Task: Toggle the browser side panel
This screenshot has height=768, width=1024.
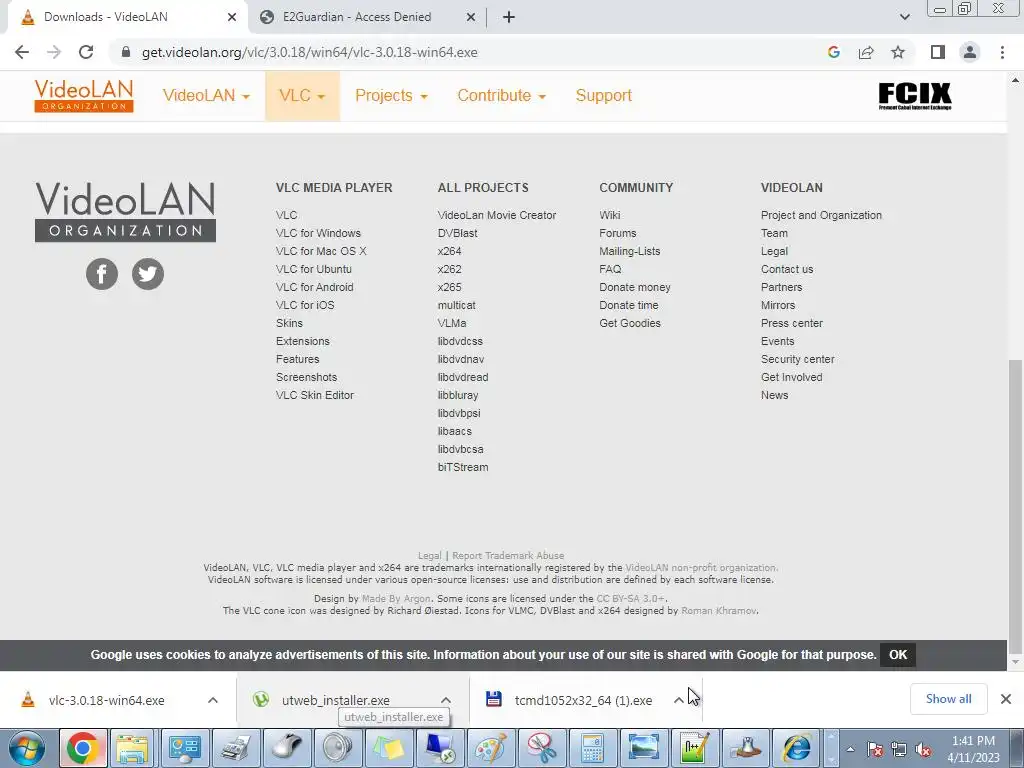Action: click(x=938, y=52)
